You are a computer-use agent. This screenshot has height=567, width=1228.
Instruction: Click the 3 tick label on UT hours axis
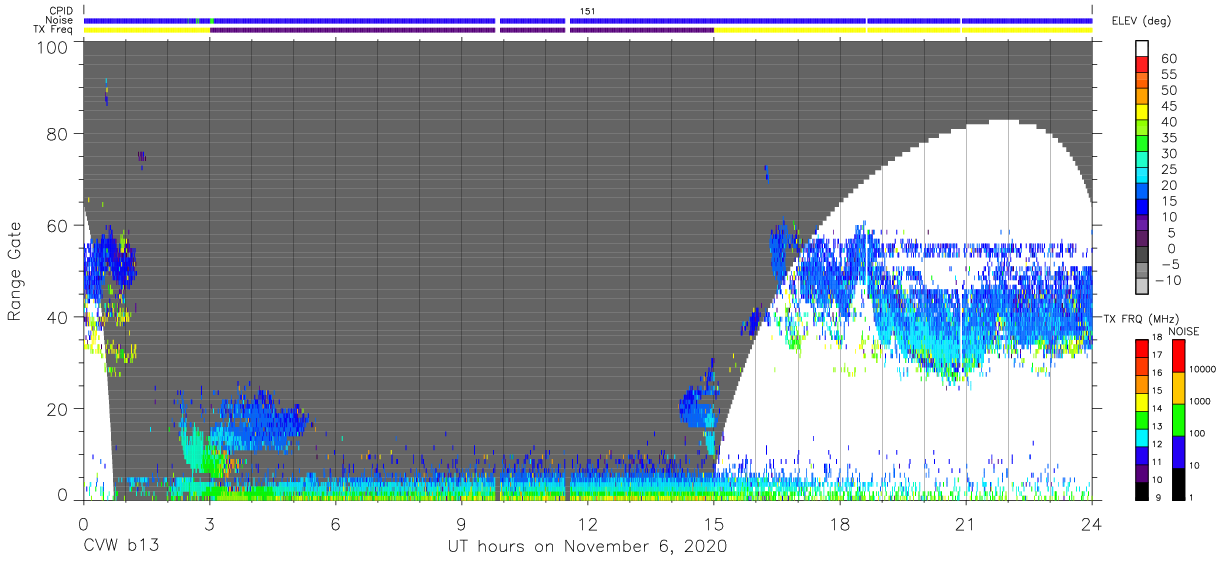[x=209, y=523]
